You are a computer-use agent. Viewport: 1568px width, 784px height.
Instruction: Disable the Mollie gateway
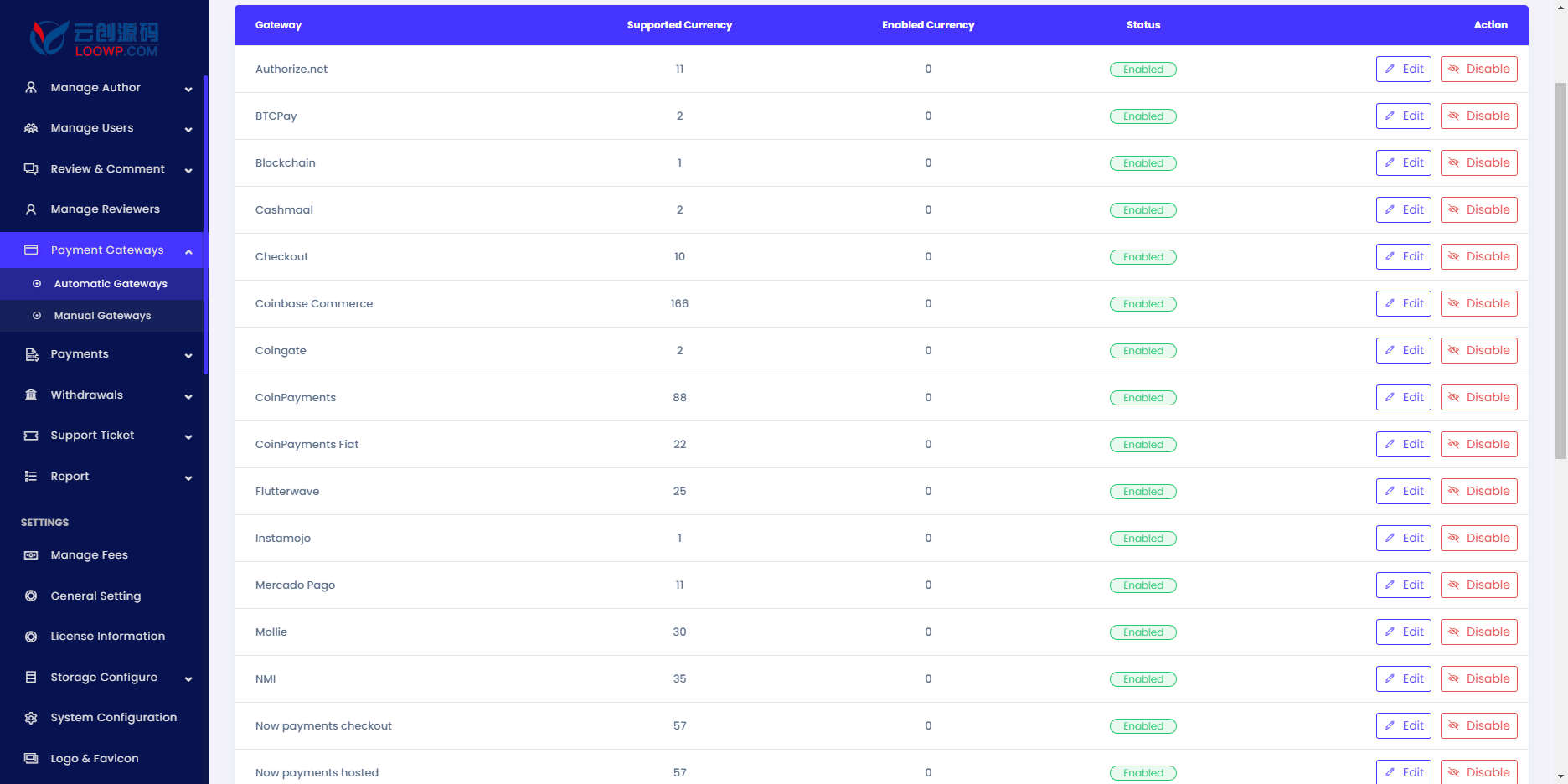[1478, 632]
